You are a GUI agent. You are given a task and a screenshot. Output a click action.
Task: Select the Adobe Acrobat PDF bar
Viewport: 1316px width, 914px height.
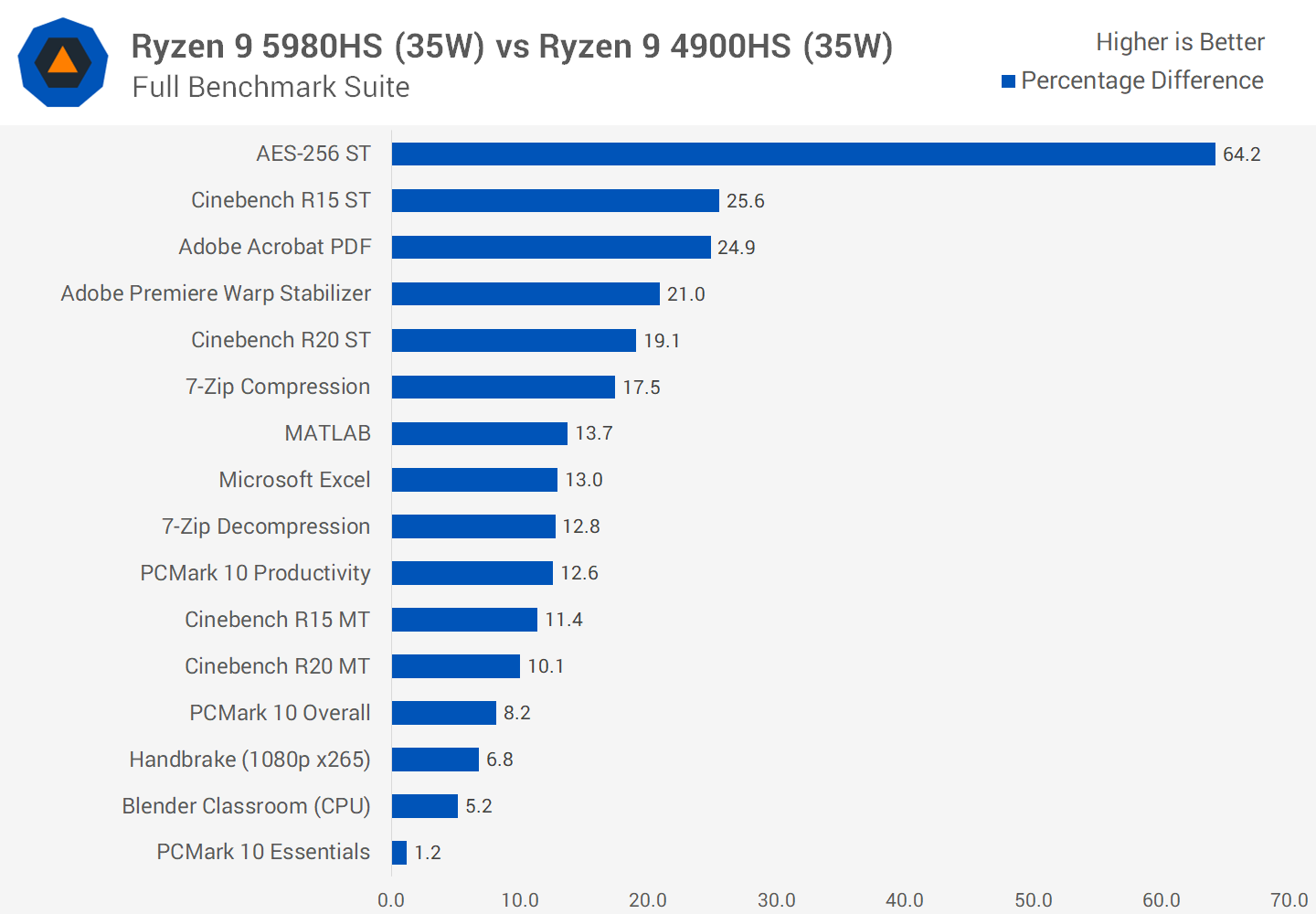click(x=550, y=248)
